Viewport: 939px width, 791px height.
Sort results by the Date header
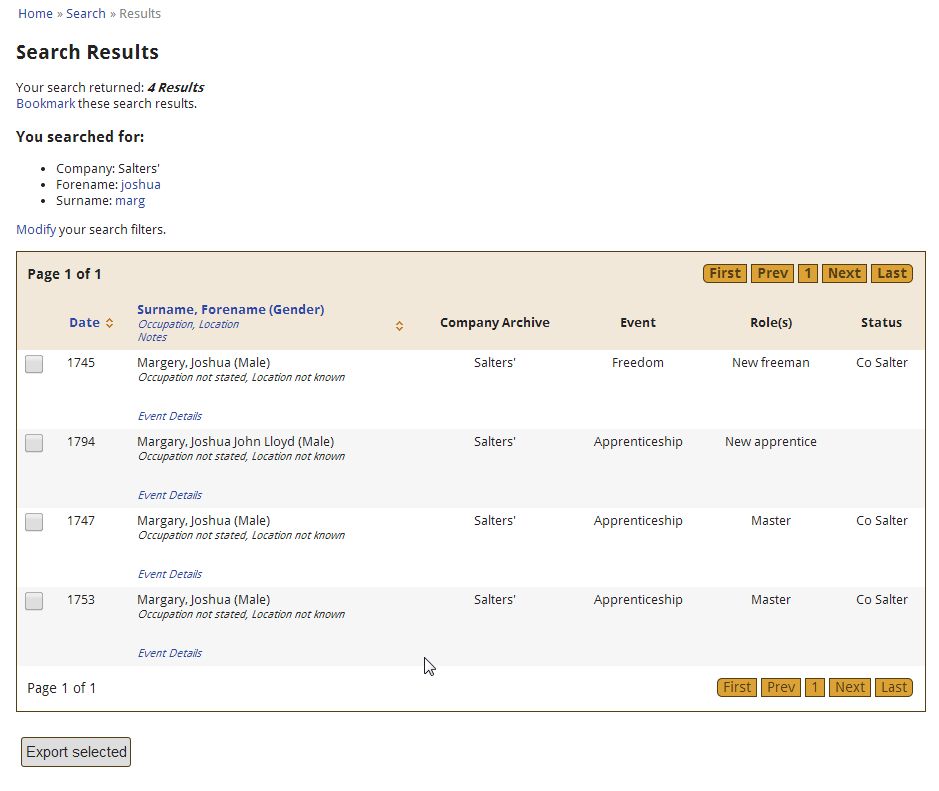pyautogui.click(x=84, y=322)
